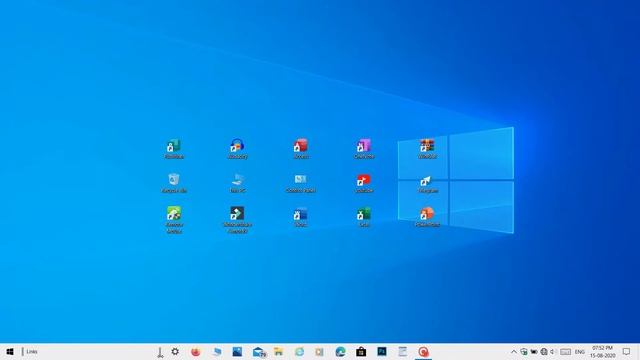Launch Photoshop from the taskbar
This screenshot has height=360, width=640.
[382, 351]
